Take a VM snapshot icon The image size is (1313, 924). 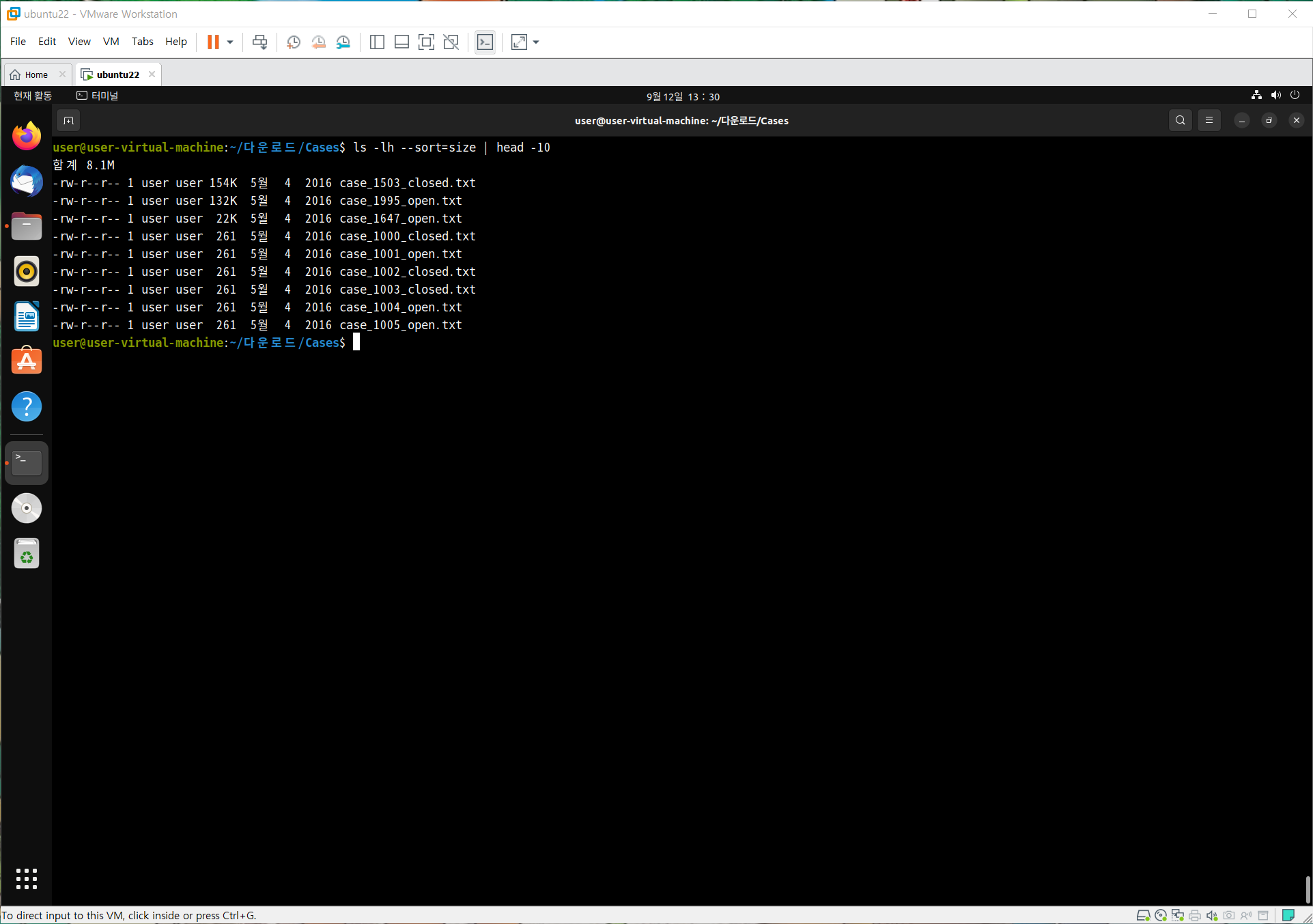point(294,42)
